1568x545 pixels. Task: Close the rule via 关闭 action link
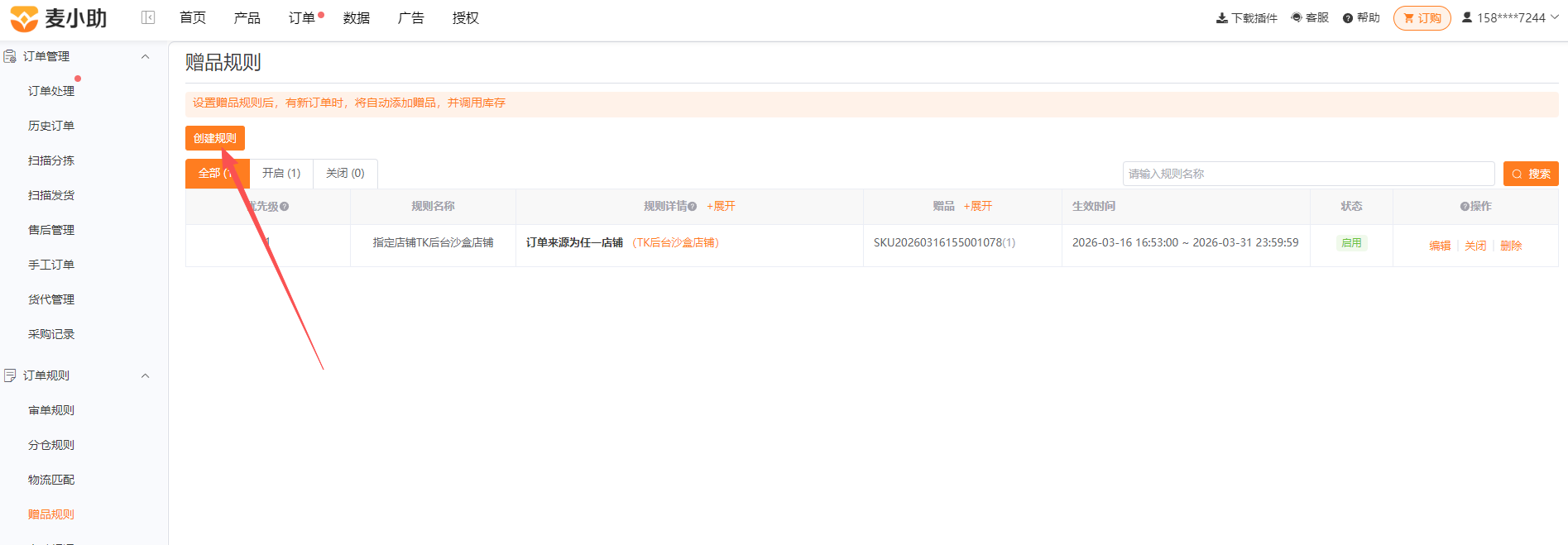pos(1475,246)
